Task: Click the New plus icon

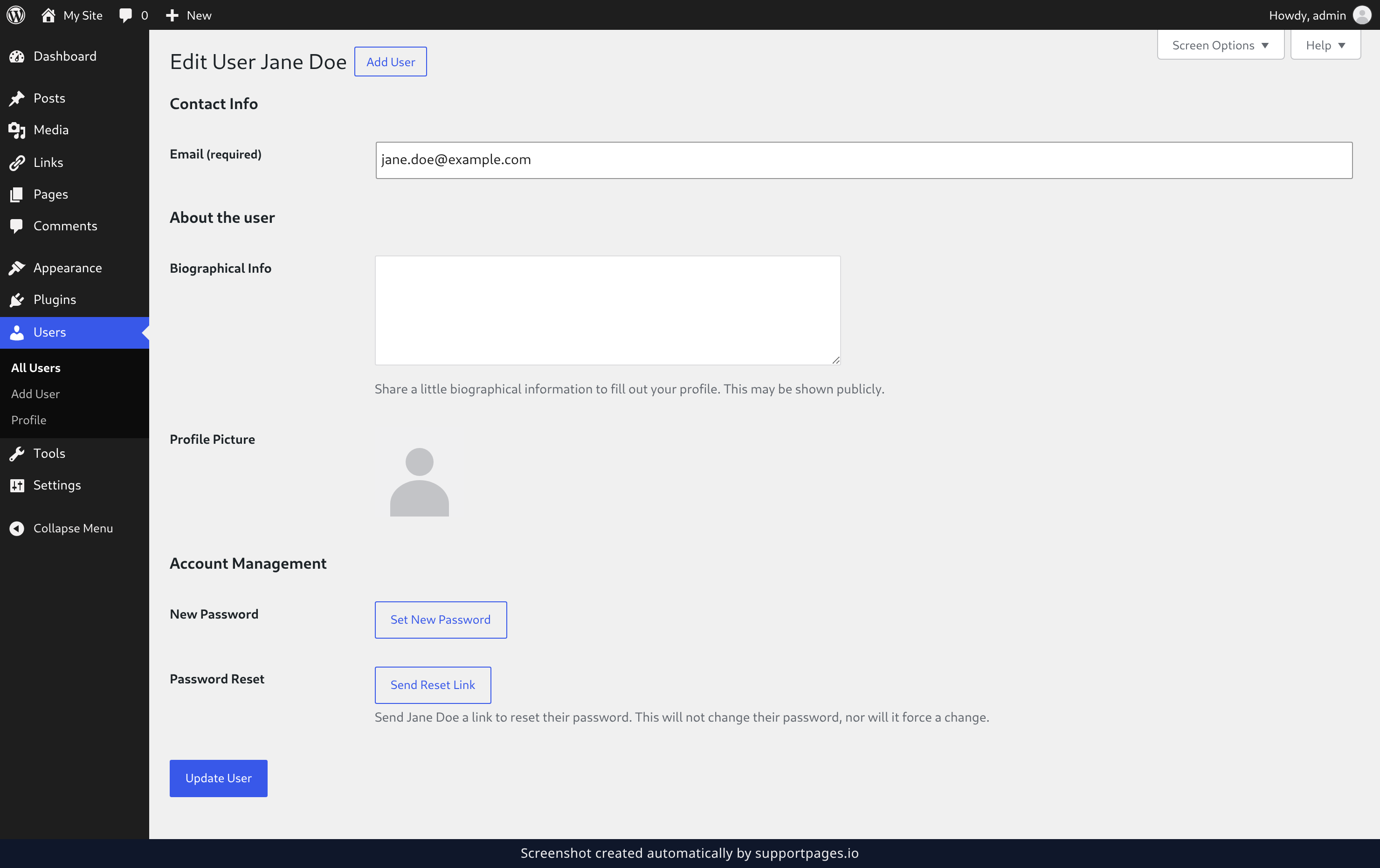Action: coord(172,15)
